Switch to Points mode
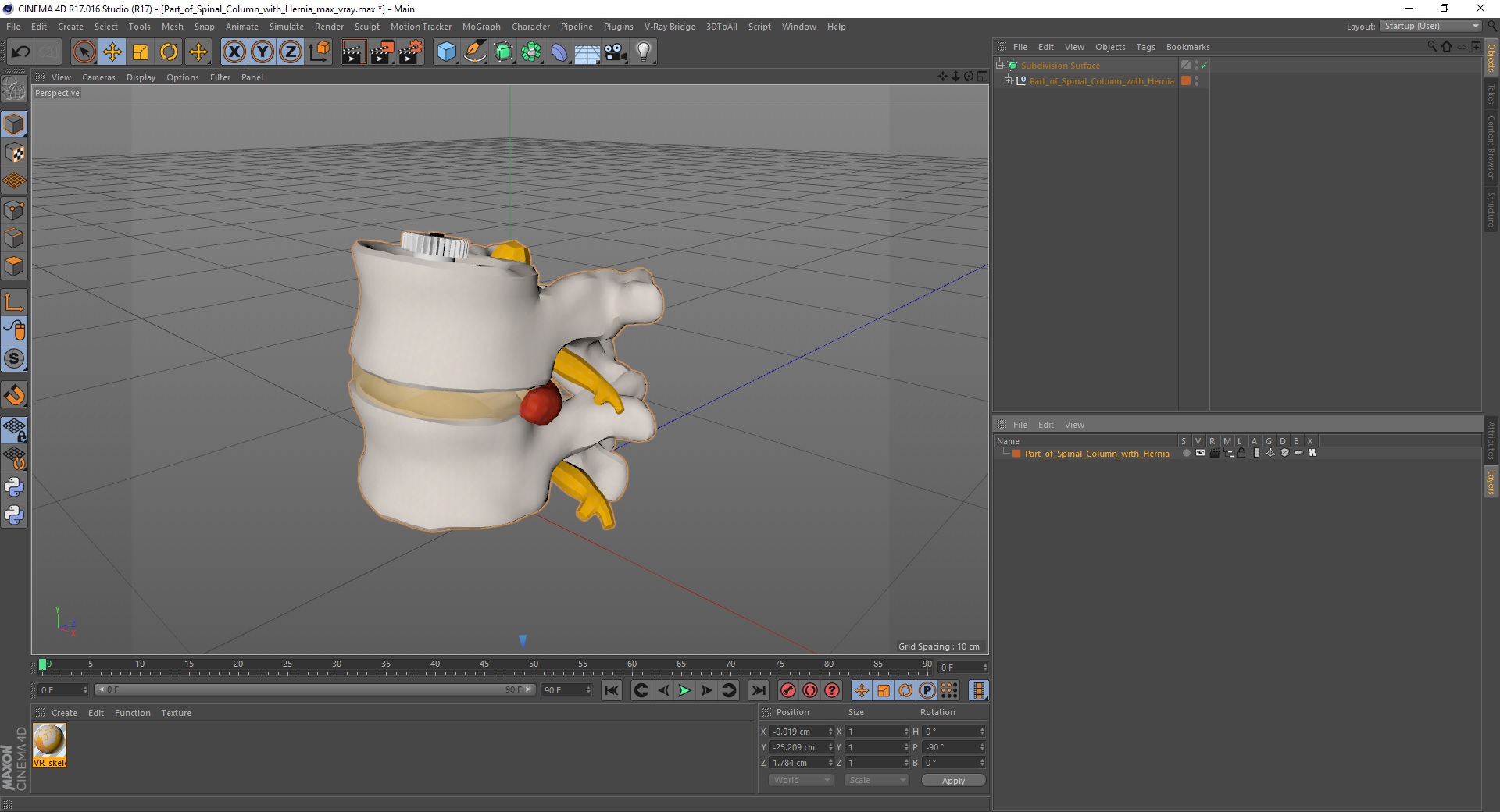 pos(14,210)
